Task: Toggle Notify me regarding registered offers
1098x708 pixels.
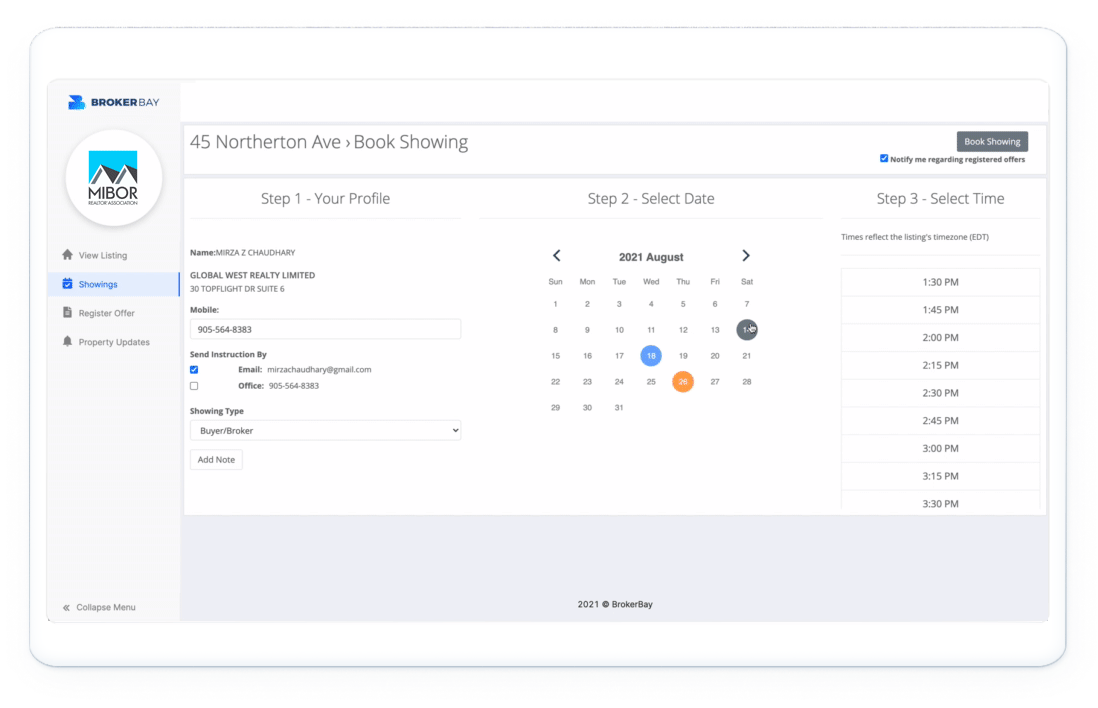Action: (x=884, y=158)
